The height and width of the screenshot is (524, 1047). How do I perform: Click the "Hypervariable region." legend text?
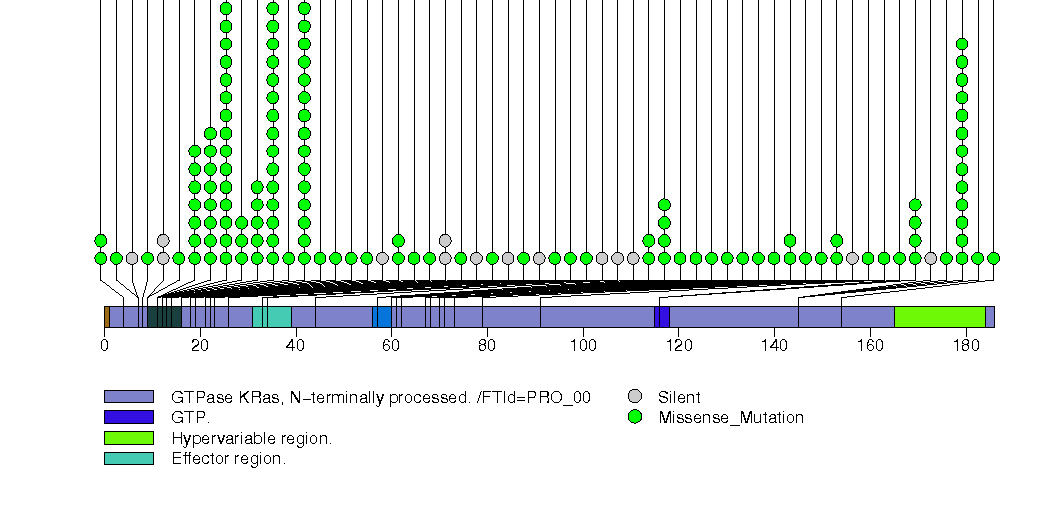coord(251,438)
